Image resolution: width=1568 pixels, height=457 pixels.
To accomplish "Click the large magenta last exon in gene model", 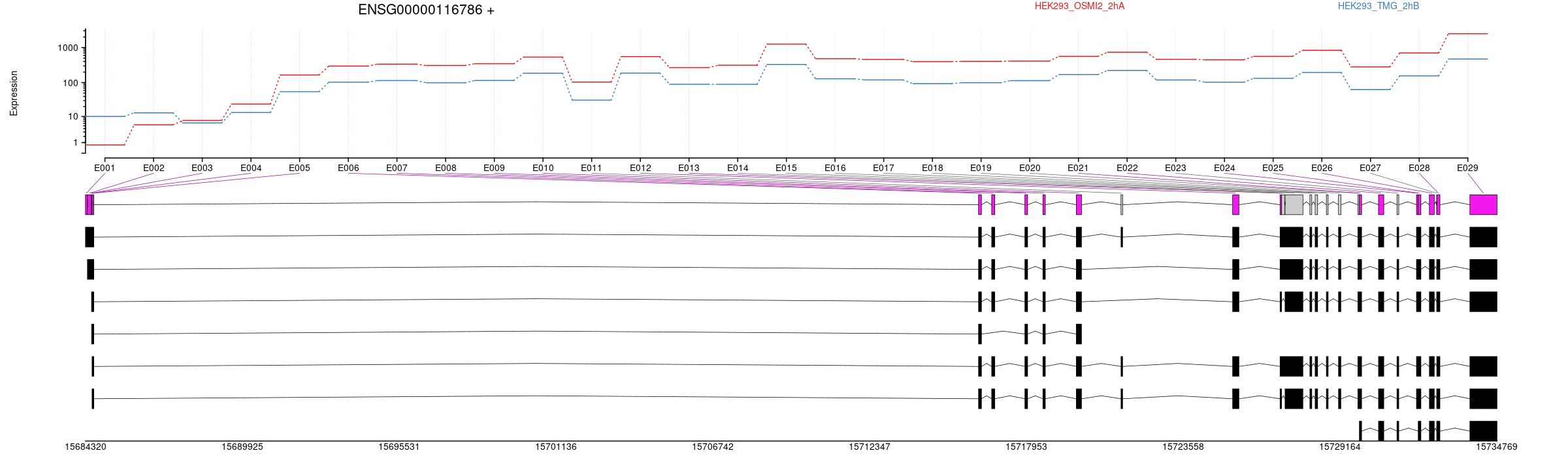I will 1483,204.
